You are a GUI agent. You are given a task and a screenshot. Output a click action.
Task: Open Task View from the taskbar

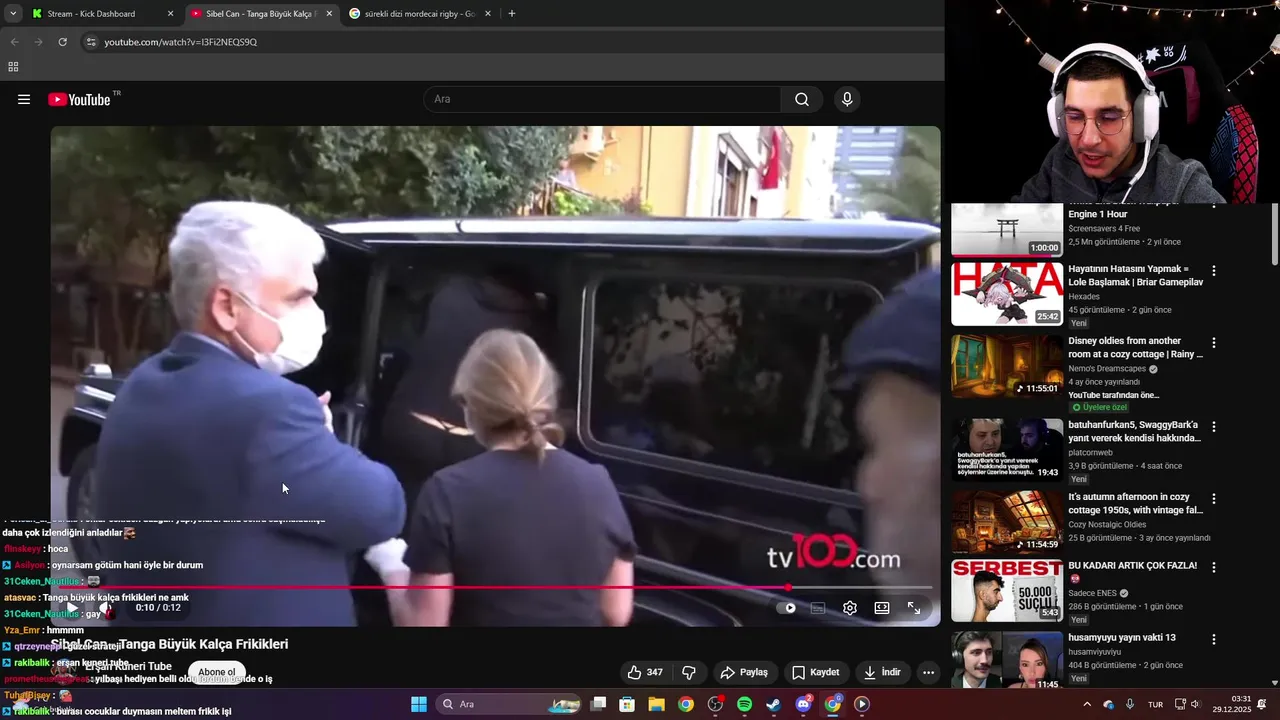click(598, 704)
